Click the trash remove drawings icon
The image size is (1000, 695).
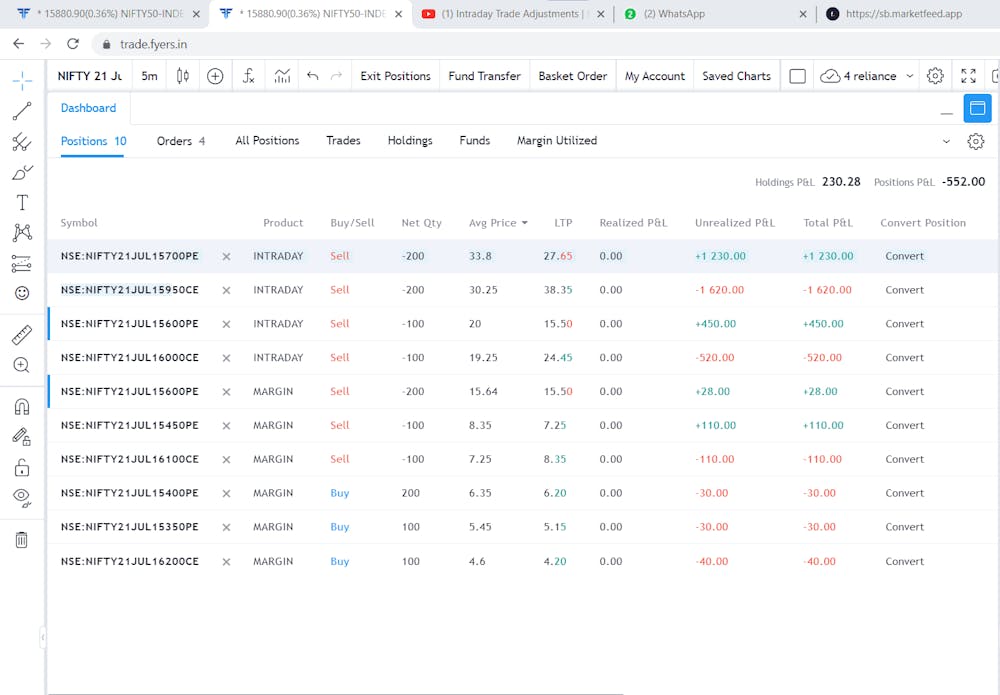pyautogui.click(x=22, y=540)
